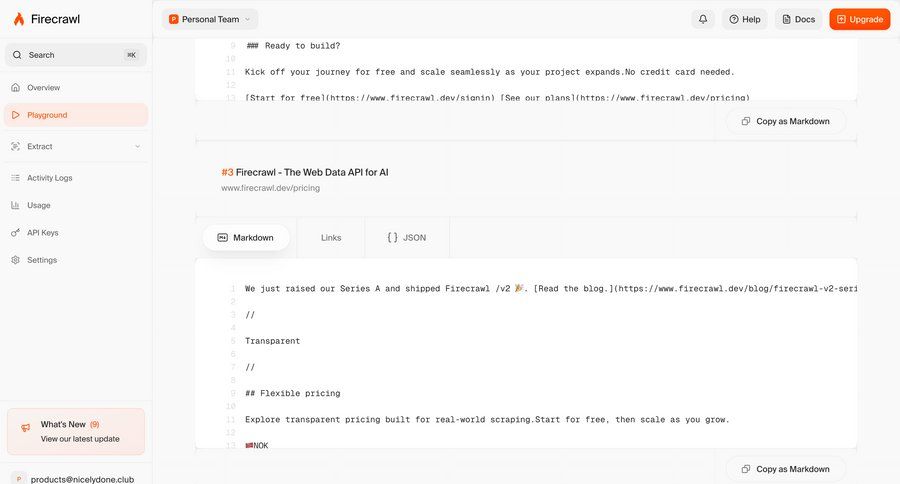Click the copy icon in lower Copy as Markdown
This screenshot has height=484, width=900.
pos(746,469)
